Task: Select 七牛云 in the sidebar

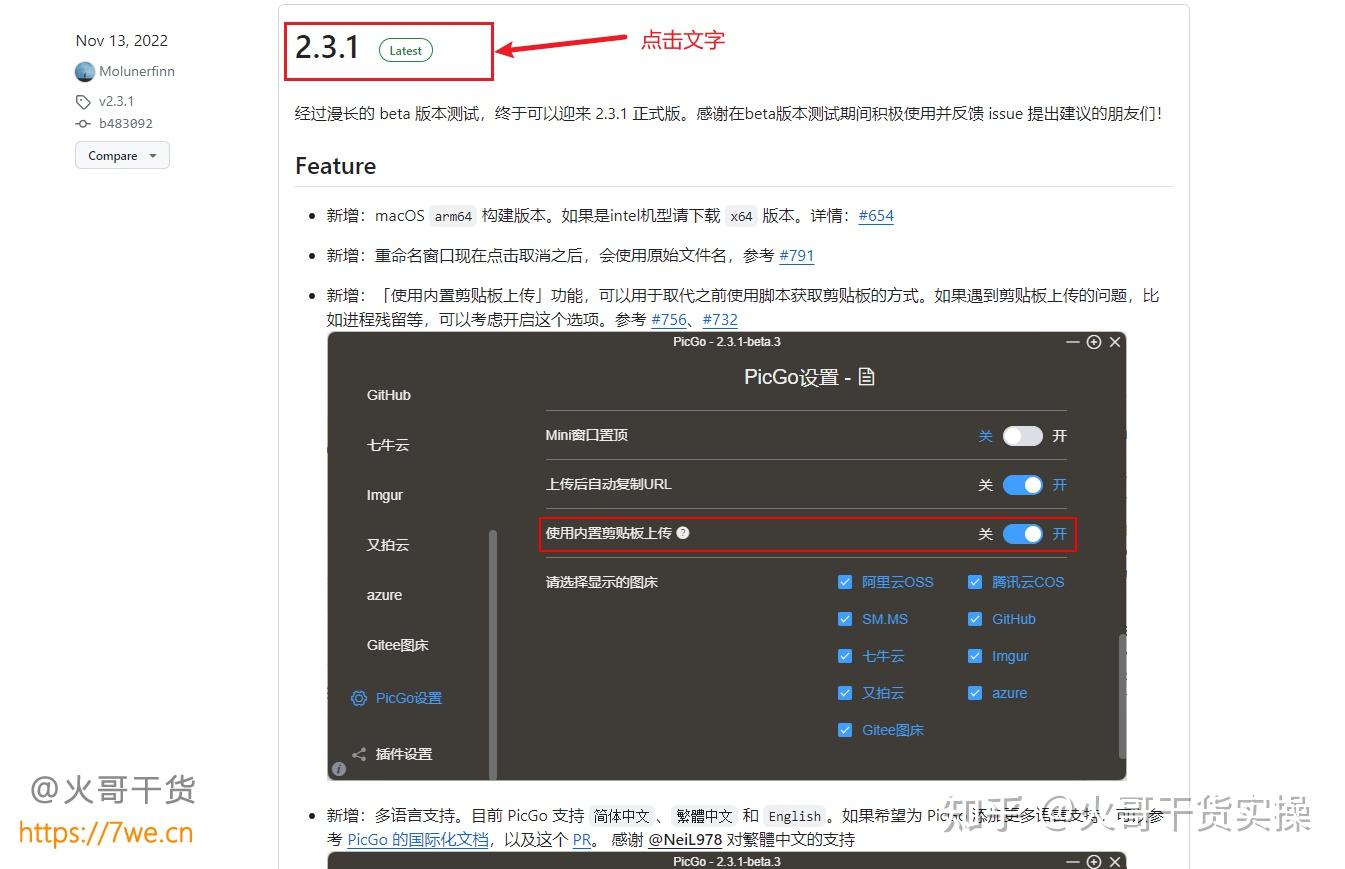Action: pyautogui.click(x=388, y=444)
